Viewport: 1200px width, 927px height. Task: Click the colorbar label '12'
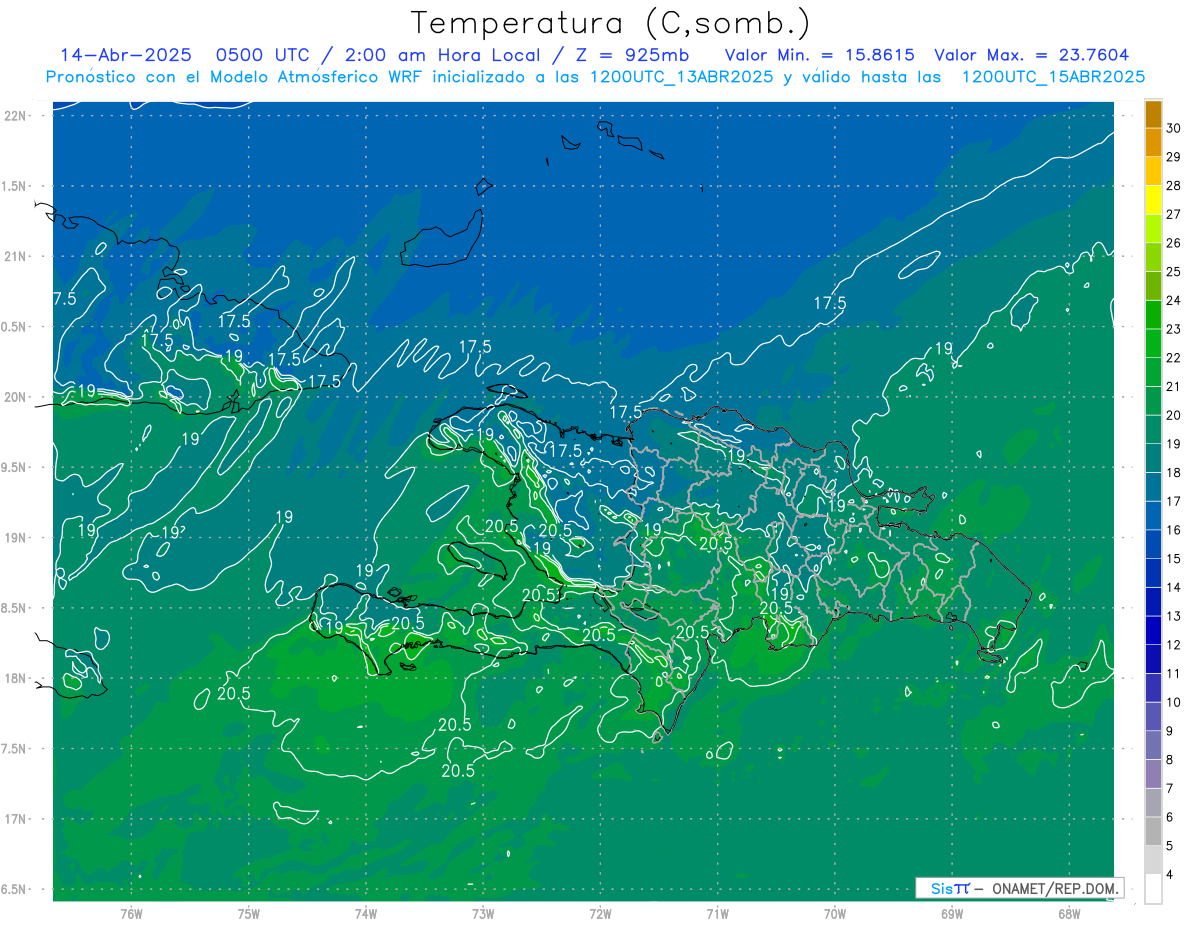[x=1174, y=644]
